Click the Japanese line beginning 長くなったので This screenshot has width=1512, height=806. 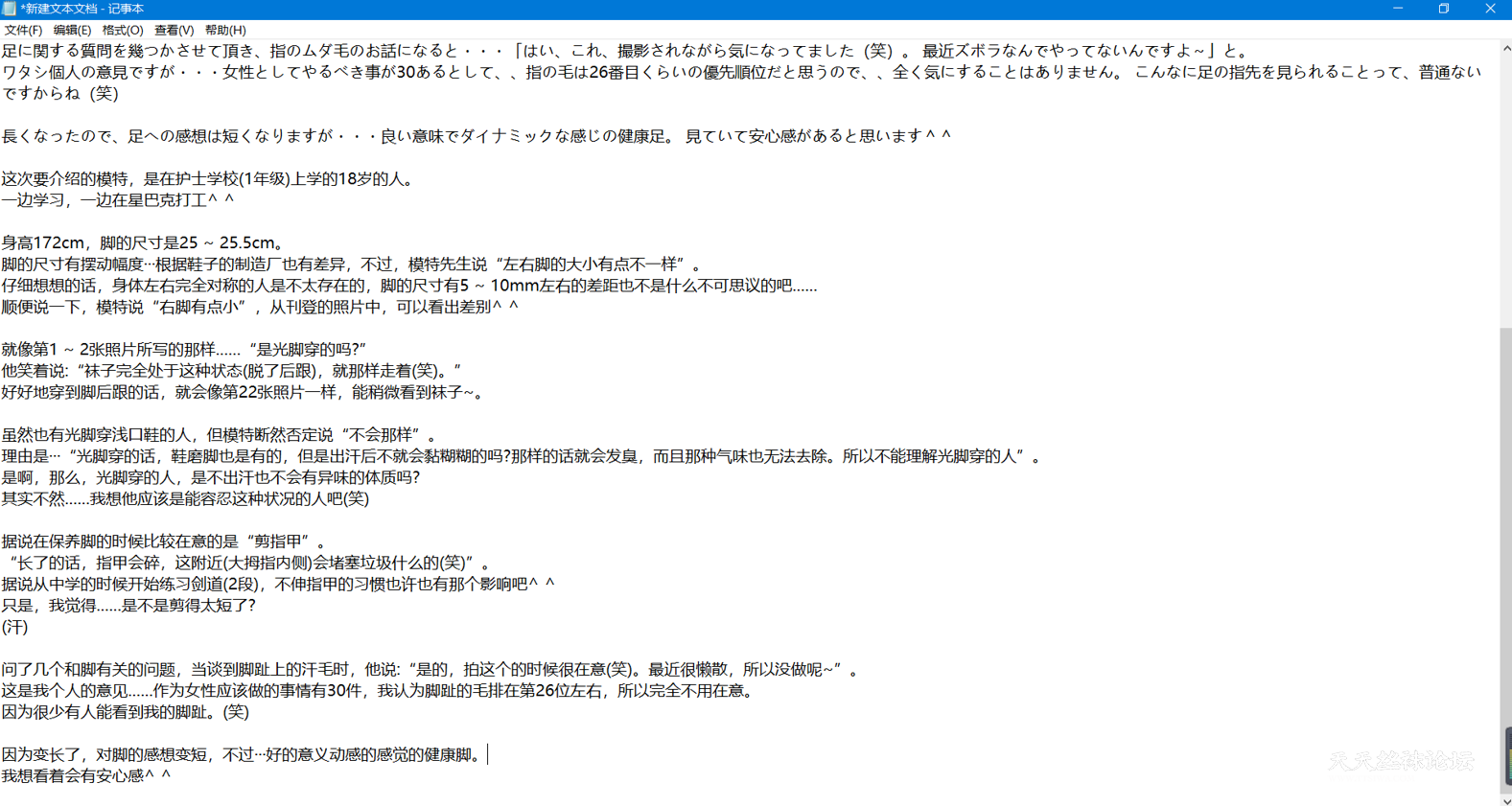pos(384,136)
